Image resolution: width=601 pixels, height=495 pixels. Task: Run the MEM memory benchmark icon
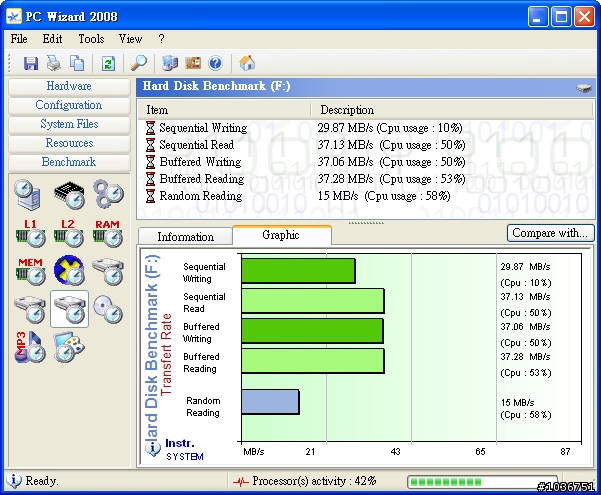[31, 271]
